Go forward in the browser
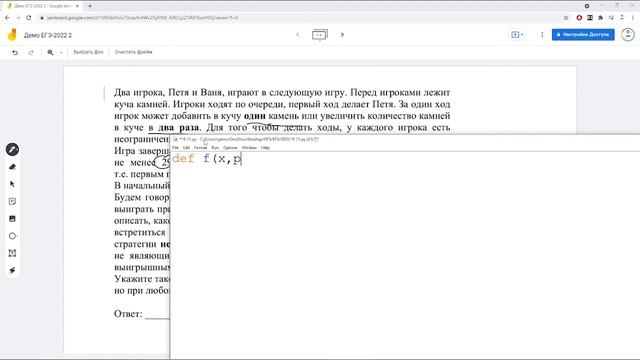 (18, 18)
